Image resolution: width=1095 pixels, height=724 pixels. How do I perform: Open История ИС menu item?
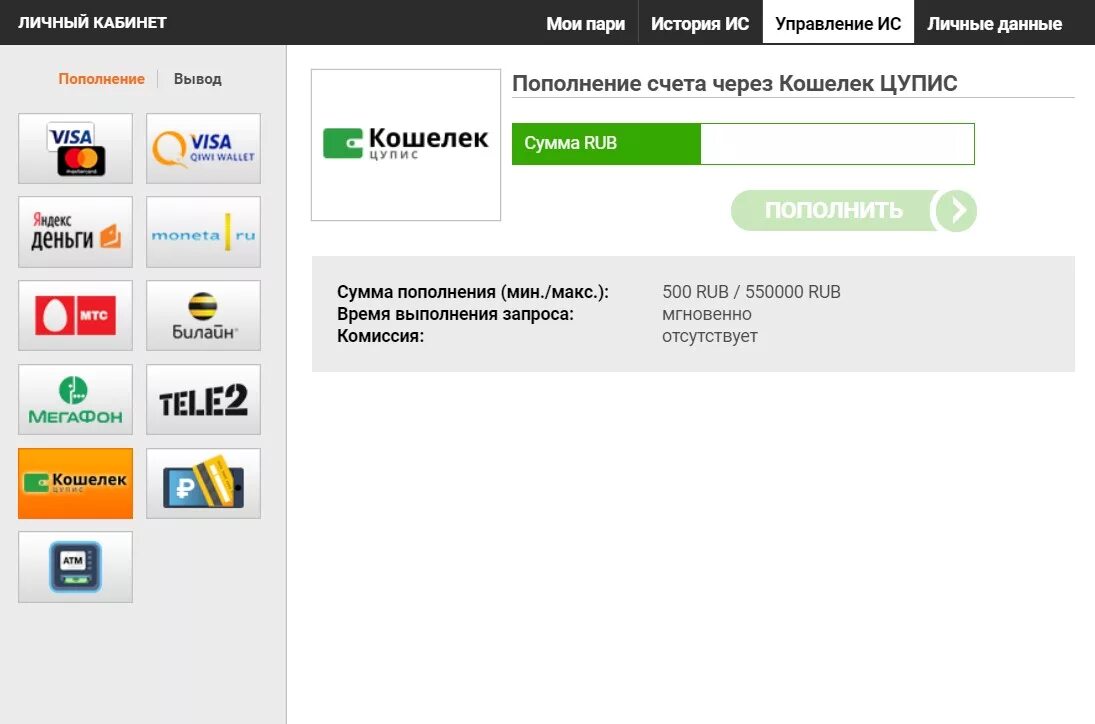pos(700,24)
